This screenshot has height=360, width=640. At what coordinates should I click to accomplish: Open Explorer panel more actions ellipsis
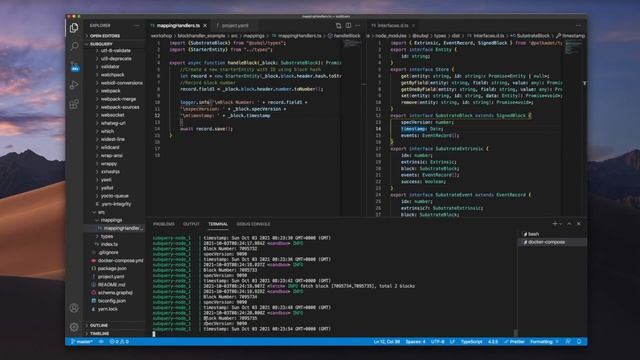click(x=137, y=25)
